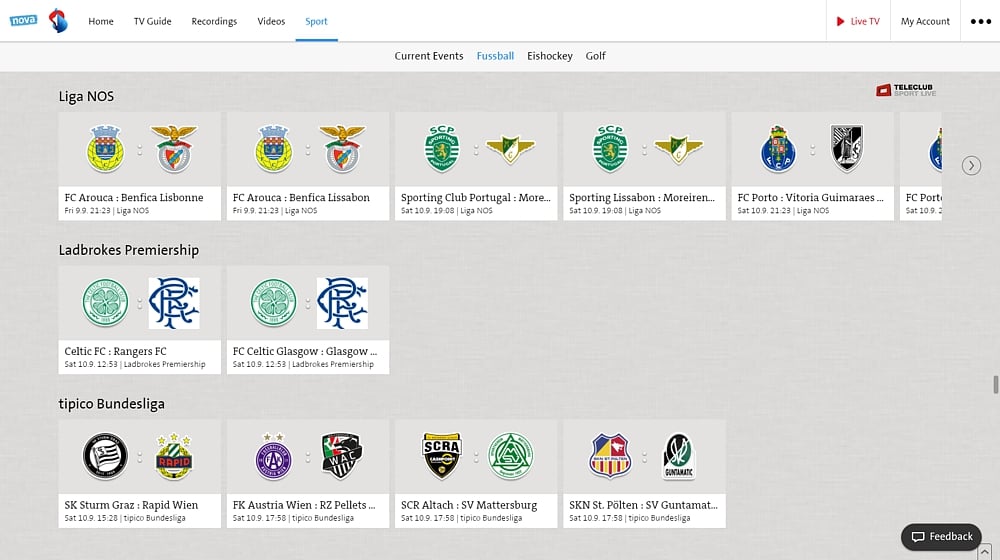Click SK Sturm Graz crest

coord(105,457)
